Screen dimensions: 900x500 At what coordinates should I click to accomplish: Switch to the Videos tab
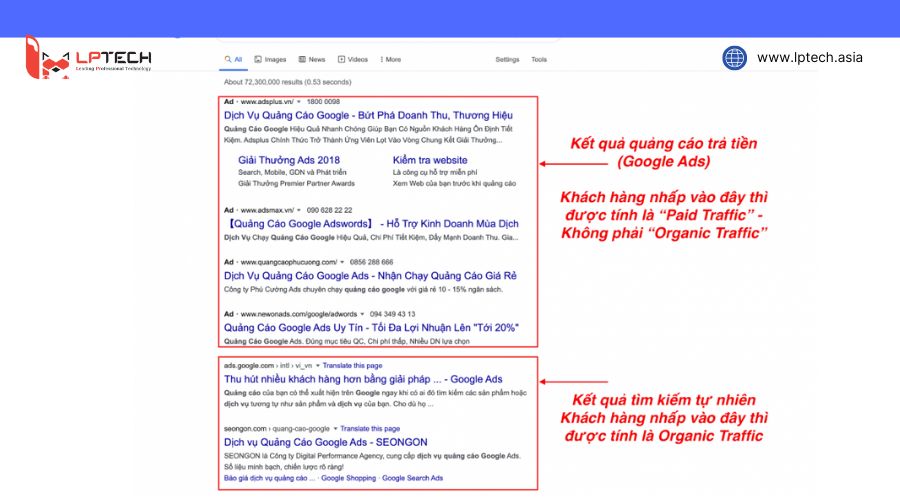tap(353, 59)
